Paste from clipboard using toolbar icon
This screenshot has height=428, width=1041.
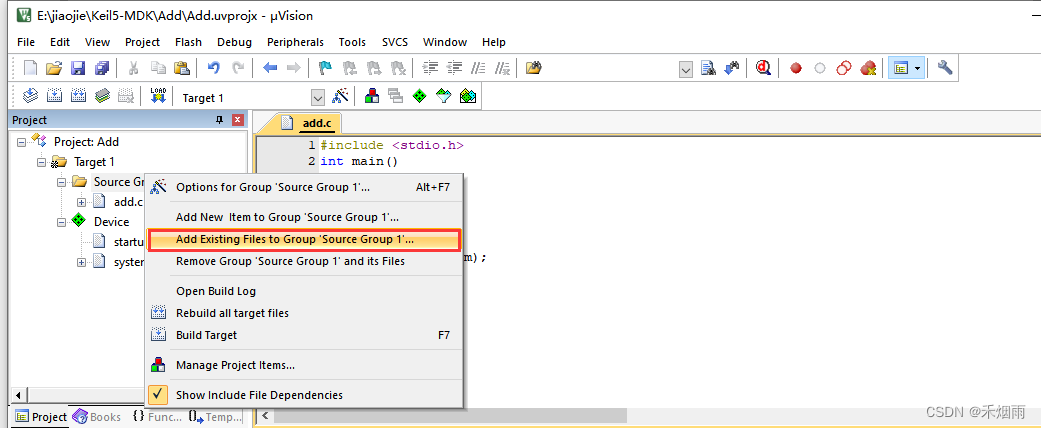181,68
